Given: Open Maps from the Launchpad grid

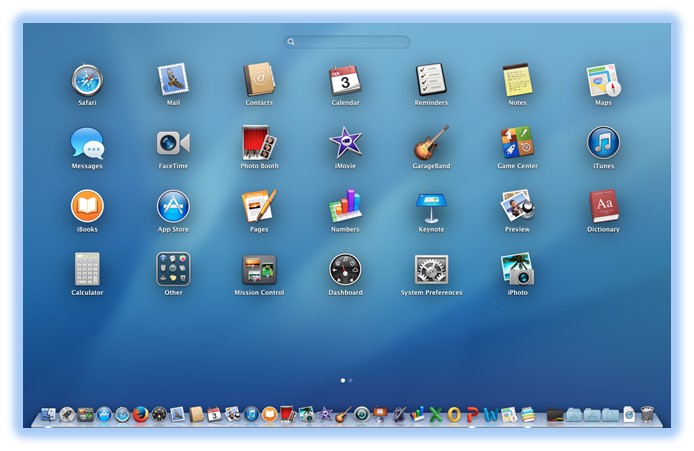Looking at the screenshot, I should (x=603, y=80).
